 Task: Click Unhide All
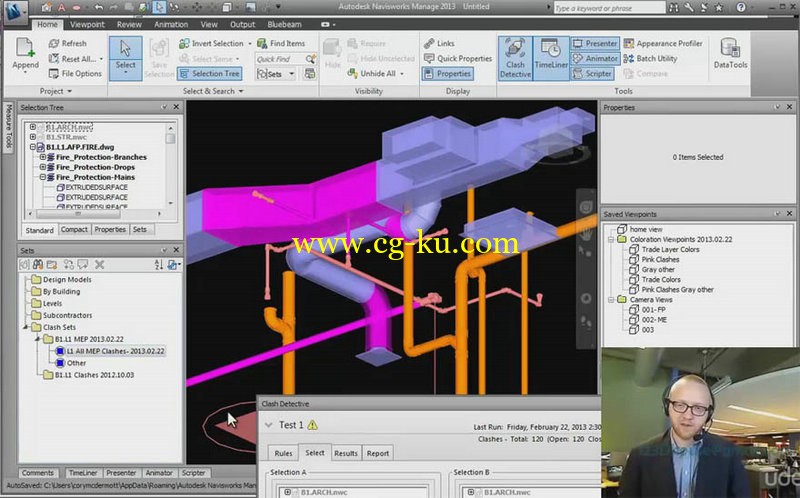pyautogui.click(x=374, y=73)
